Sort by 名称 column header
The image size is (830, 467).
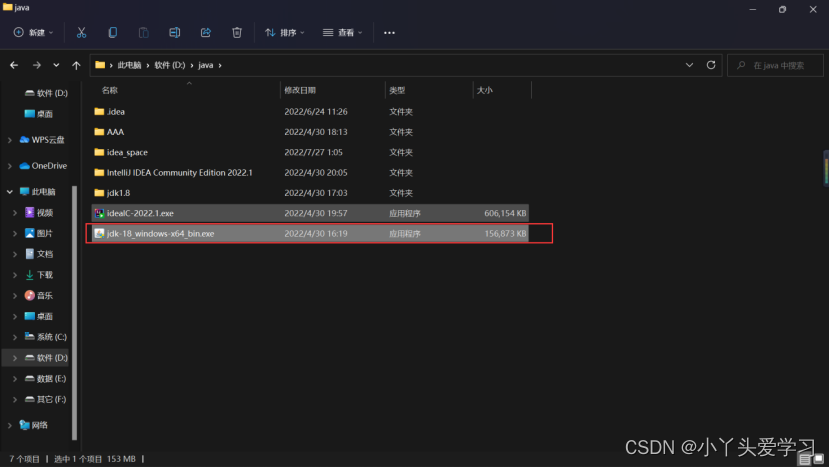pyautogui.click(x=110, y=91)
